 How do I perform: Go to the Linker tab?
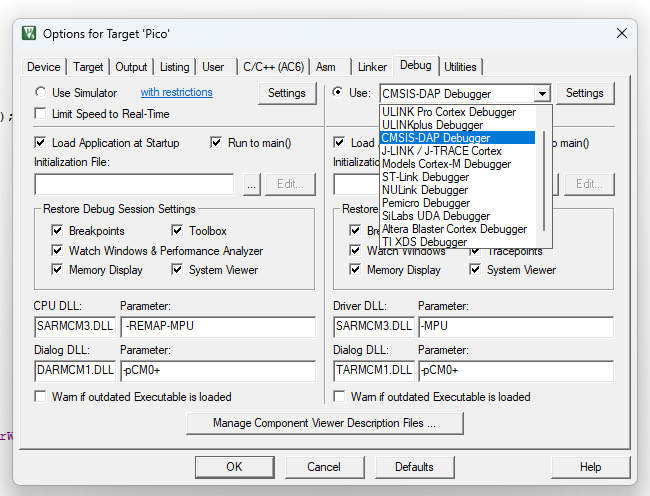click(372, 67)
